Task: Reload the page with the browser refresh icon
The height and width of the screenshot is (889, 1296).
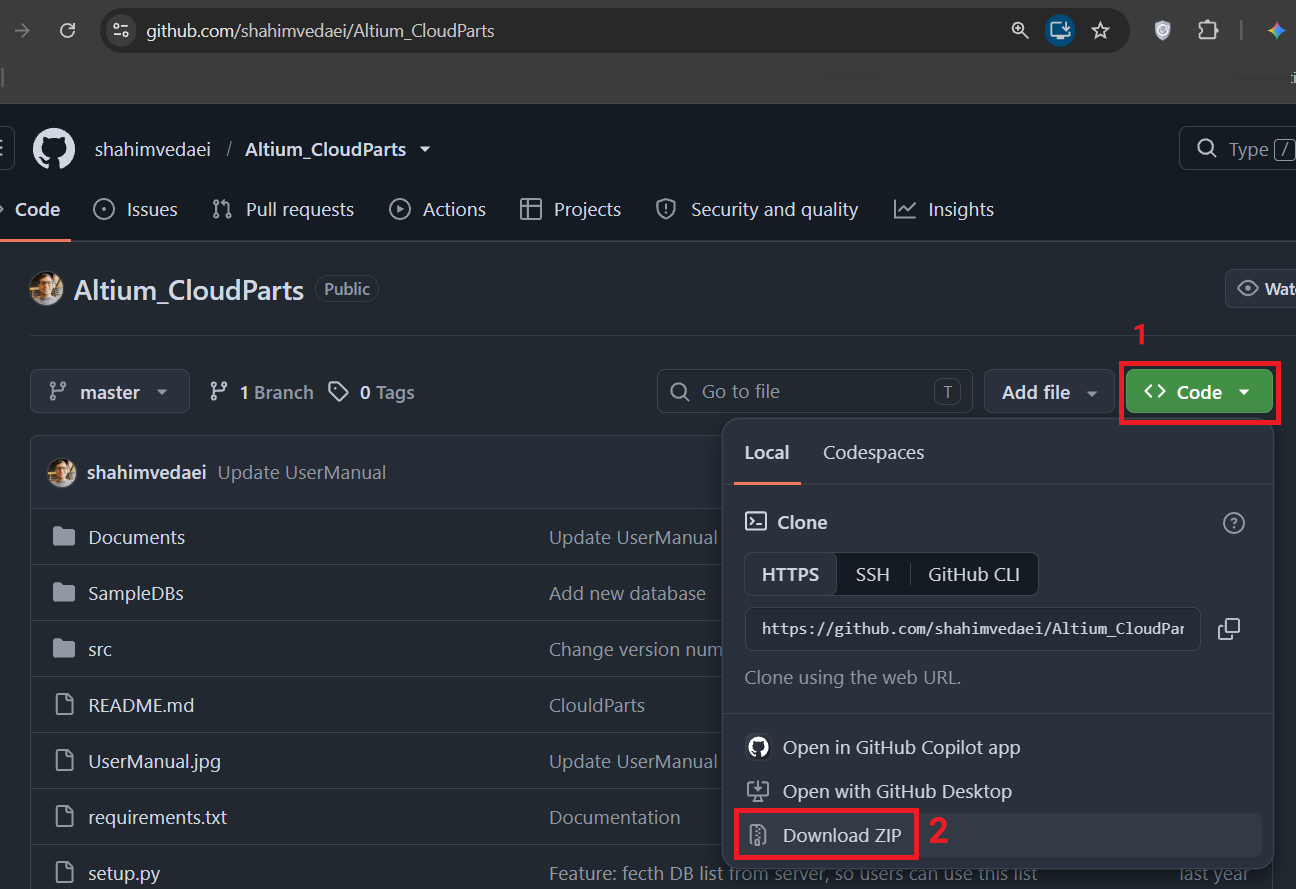Action: coord(68,31)
